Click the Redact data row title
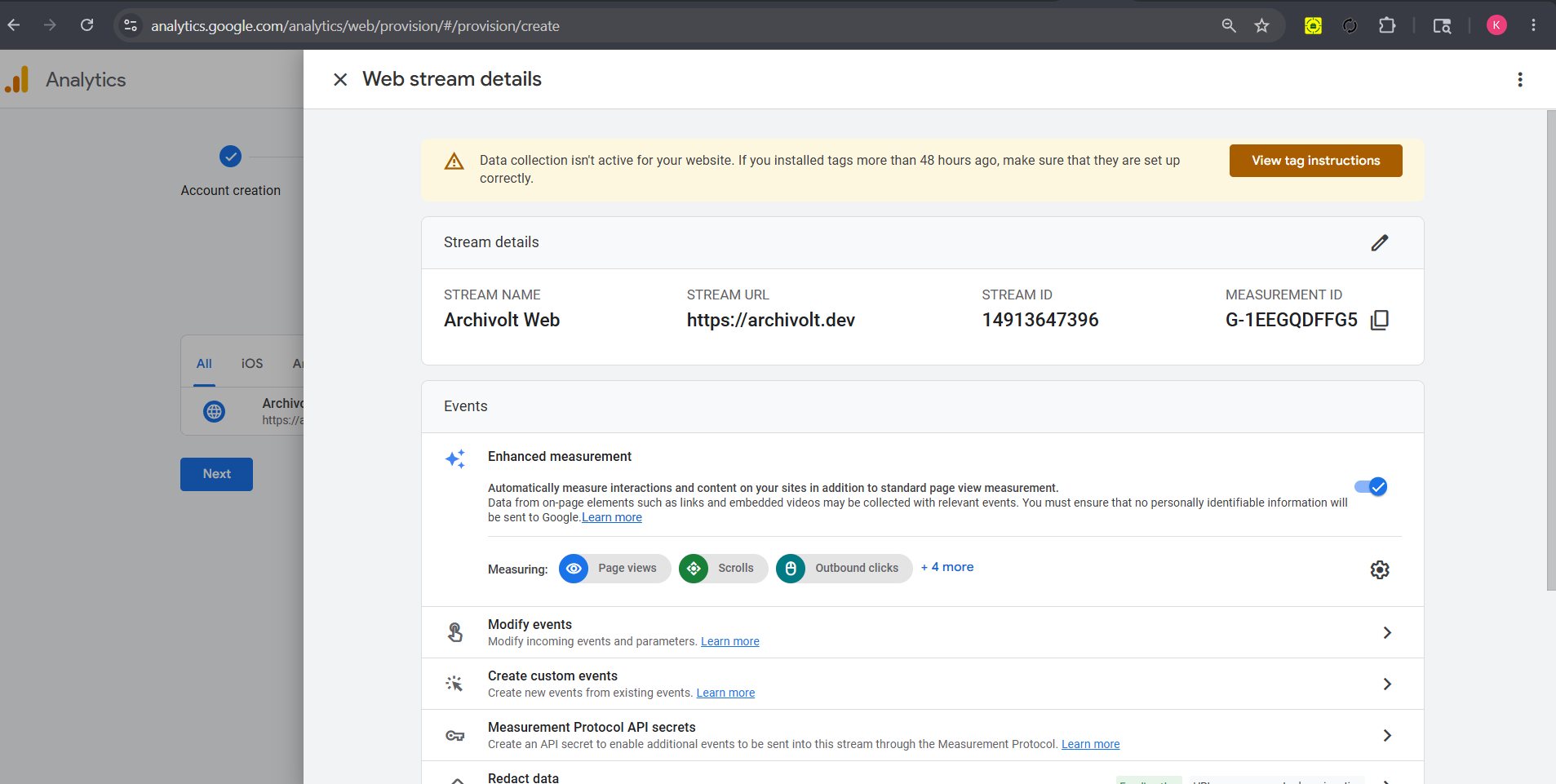The image size is (1556, 784). [523, 778]
